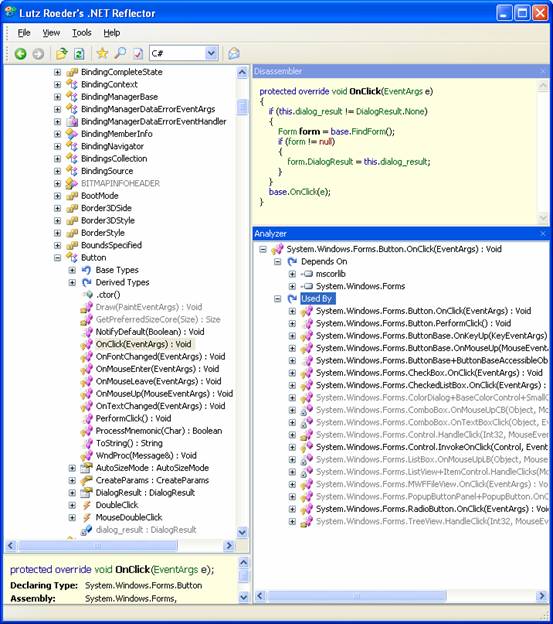Screen dimensions: 553x624
Task: Click the Options checklist toolbar icon
Action: pos(138,53)
